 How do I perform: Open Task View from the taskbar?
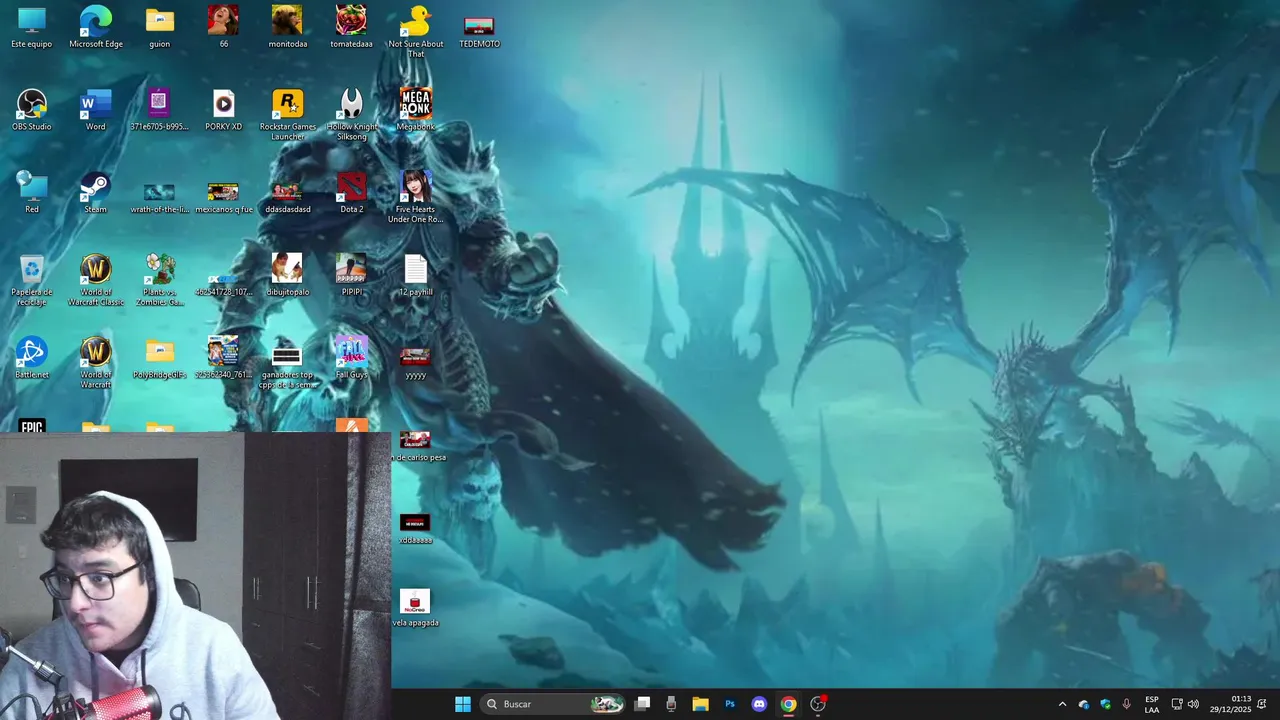pos(643,704)
